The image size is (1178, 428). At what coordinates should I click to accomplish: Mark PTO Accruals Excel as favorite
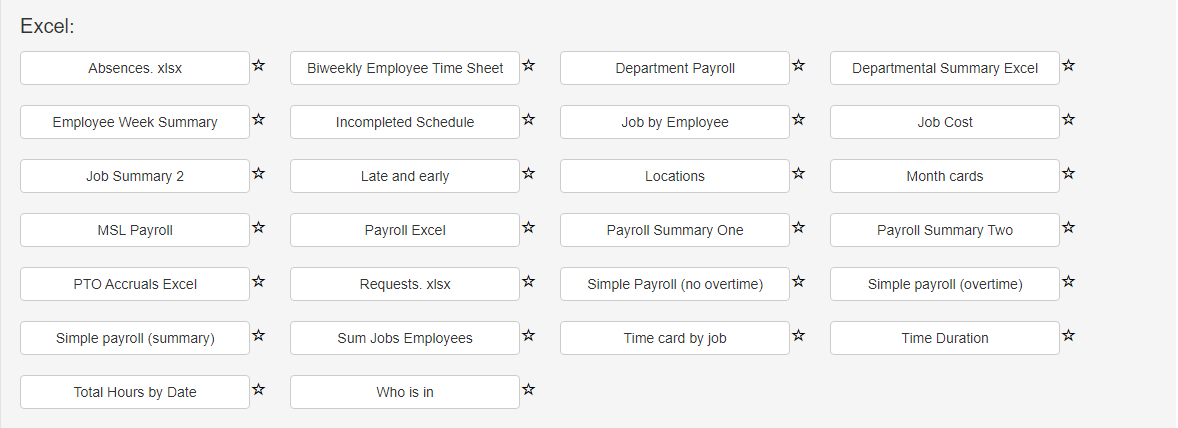[258, 282]
